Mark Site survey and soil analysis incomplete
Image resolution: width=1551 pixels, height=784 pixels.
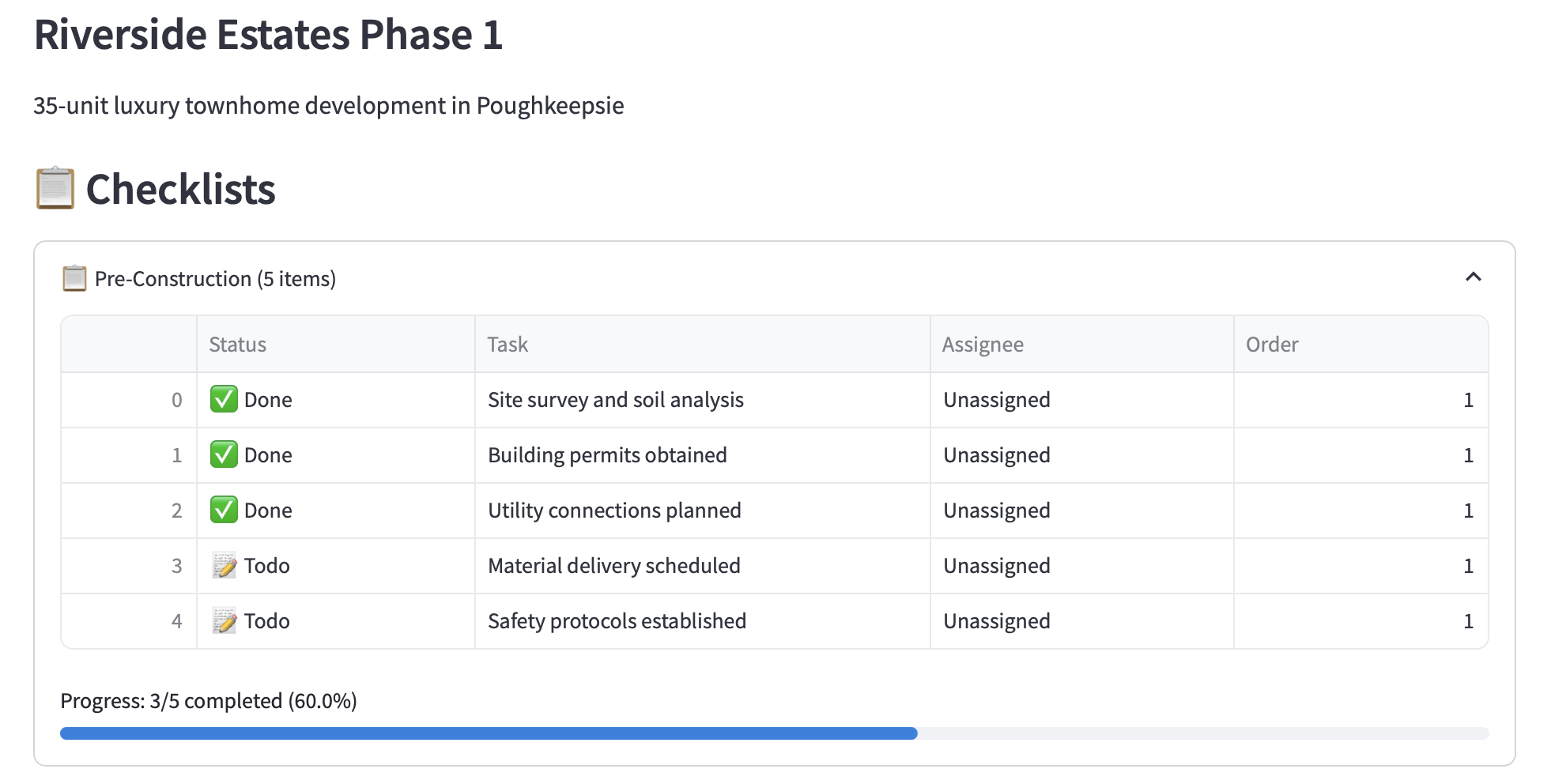(x=224, y=399)
